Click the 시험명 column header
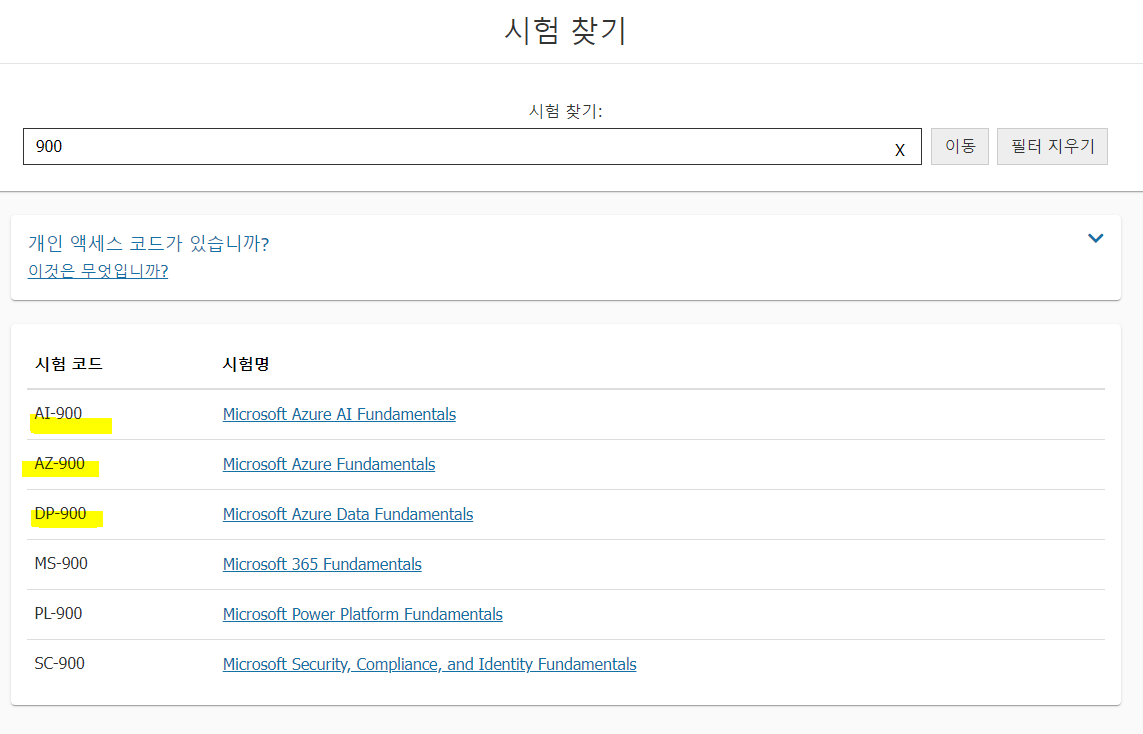The height and width of the screenshot is (734, 1143). point(246,364)
